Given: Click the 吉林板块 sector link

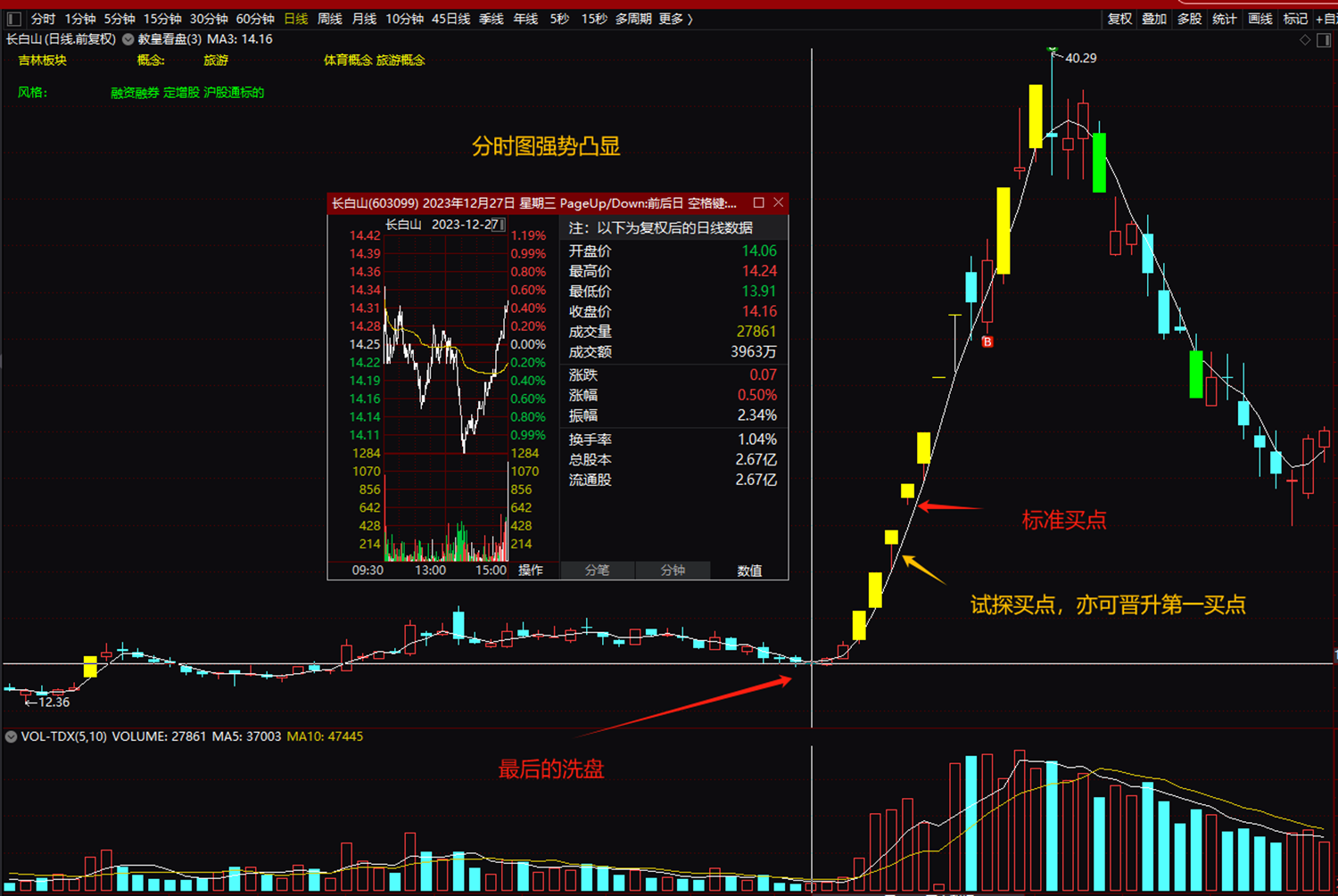Looking at the screenshot, I should point(43,61).
